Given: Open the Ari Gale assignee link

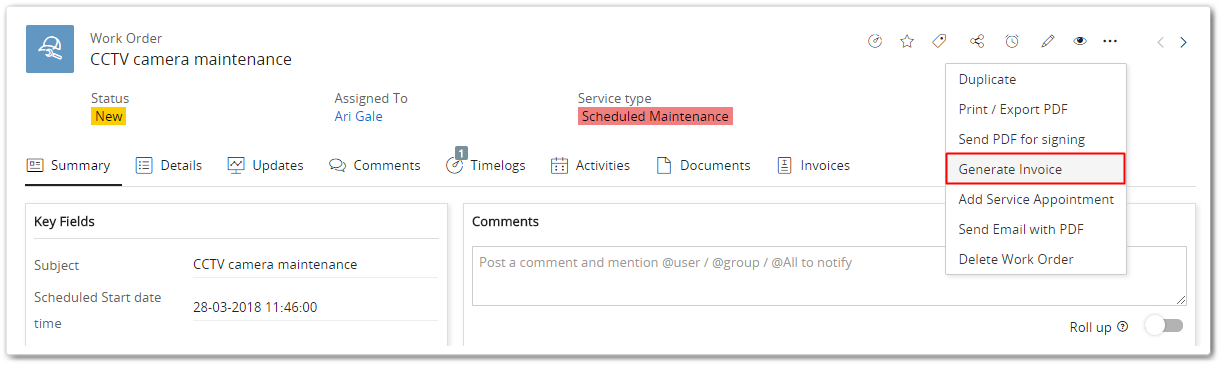Looking at the screenshot, I should click(x=358, y=116).
